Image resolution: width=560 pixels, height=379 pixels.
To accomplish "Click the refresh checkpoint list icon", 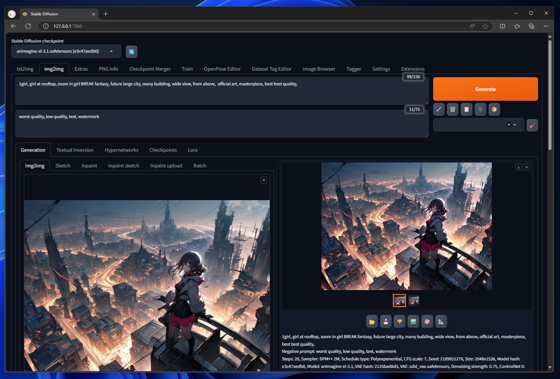I will [x=131, y=52].
